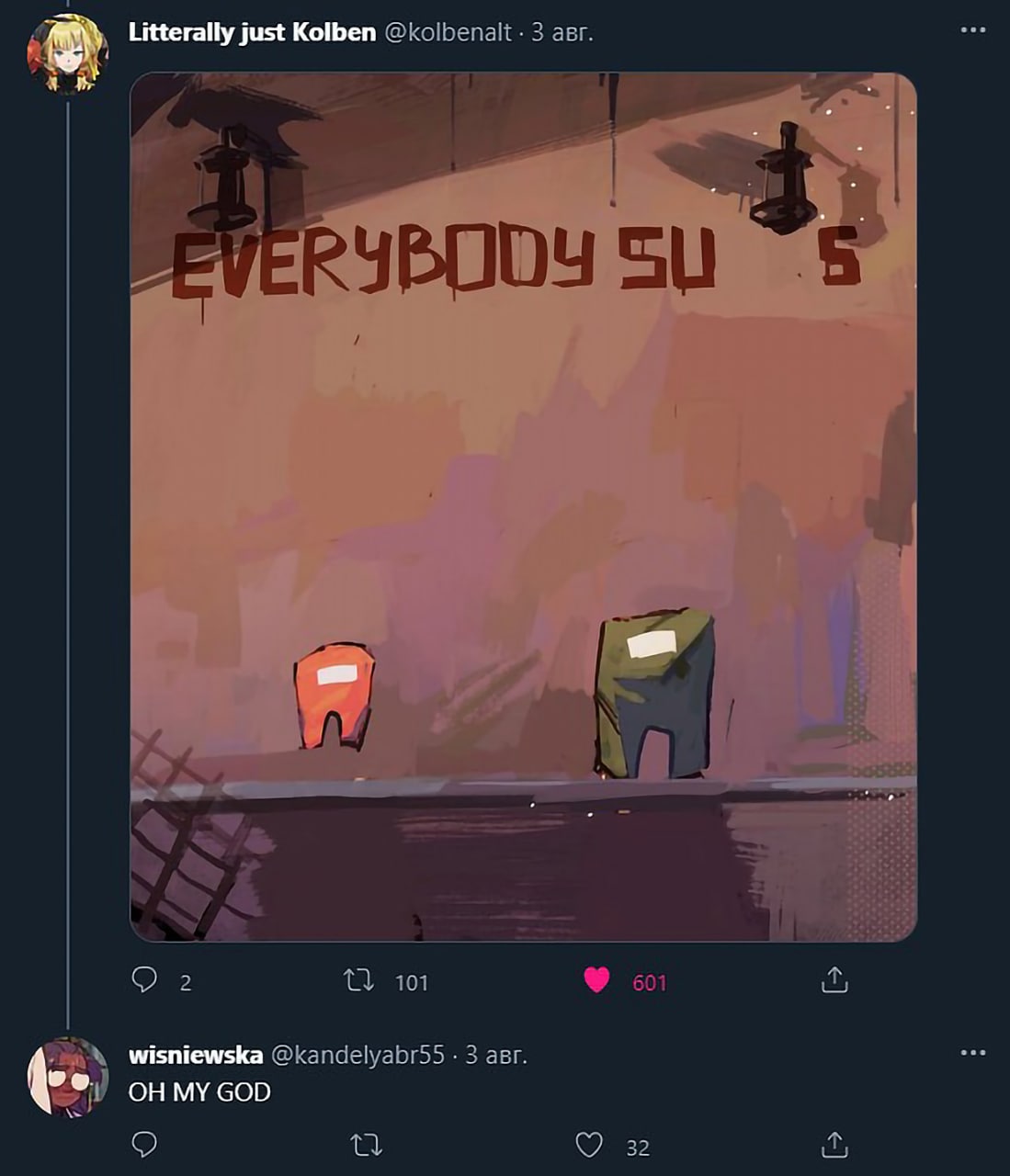Open the EVERYBODY SUS artwork image
This screenshot has height=1176, width=1010.
click(x=524, y=507)
